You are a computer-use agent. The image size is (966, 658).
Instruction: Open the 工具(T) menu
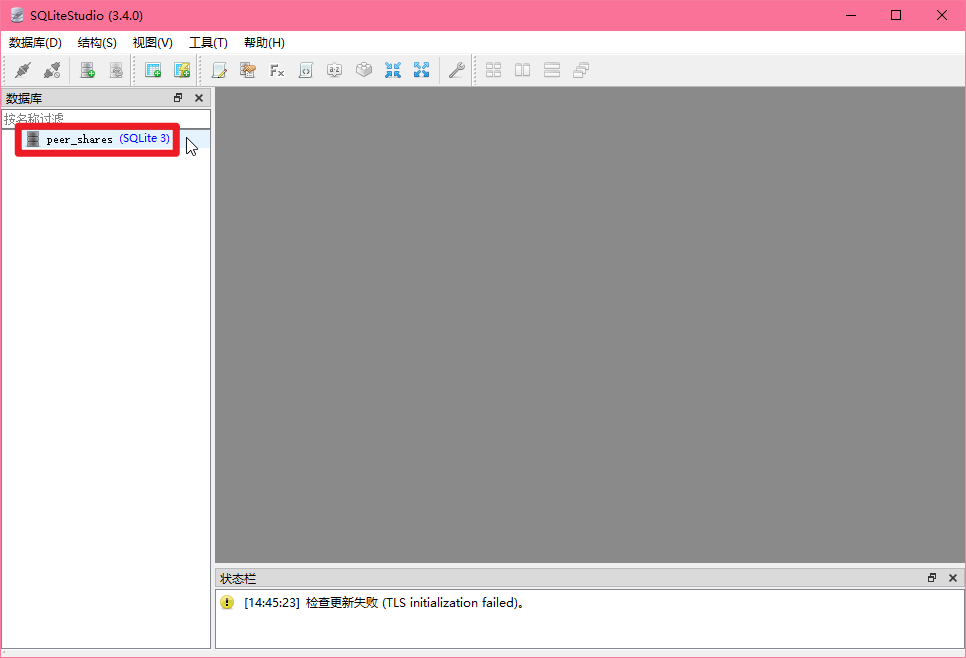click(x=208, y=43)
